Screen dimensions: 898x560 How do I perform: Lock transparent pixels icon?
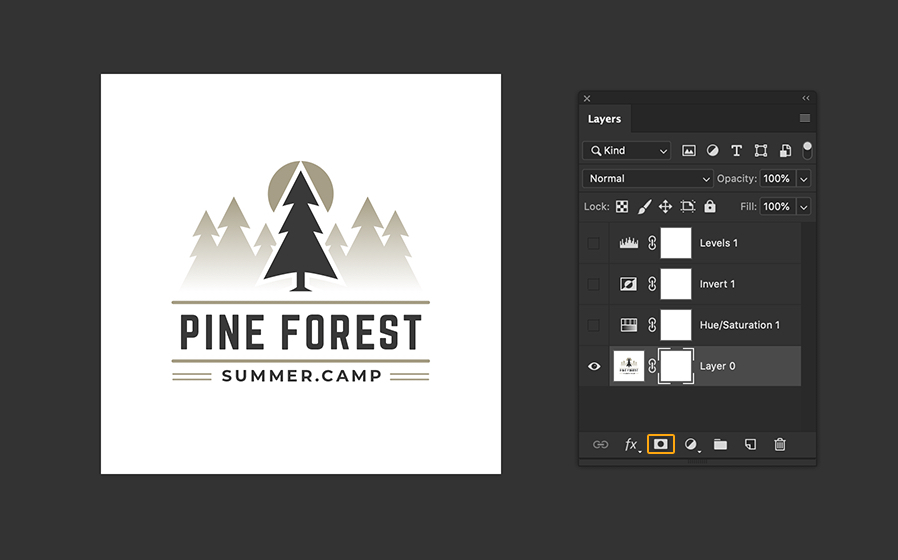[622, 207]
